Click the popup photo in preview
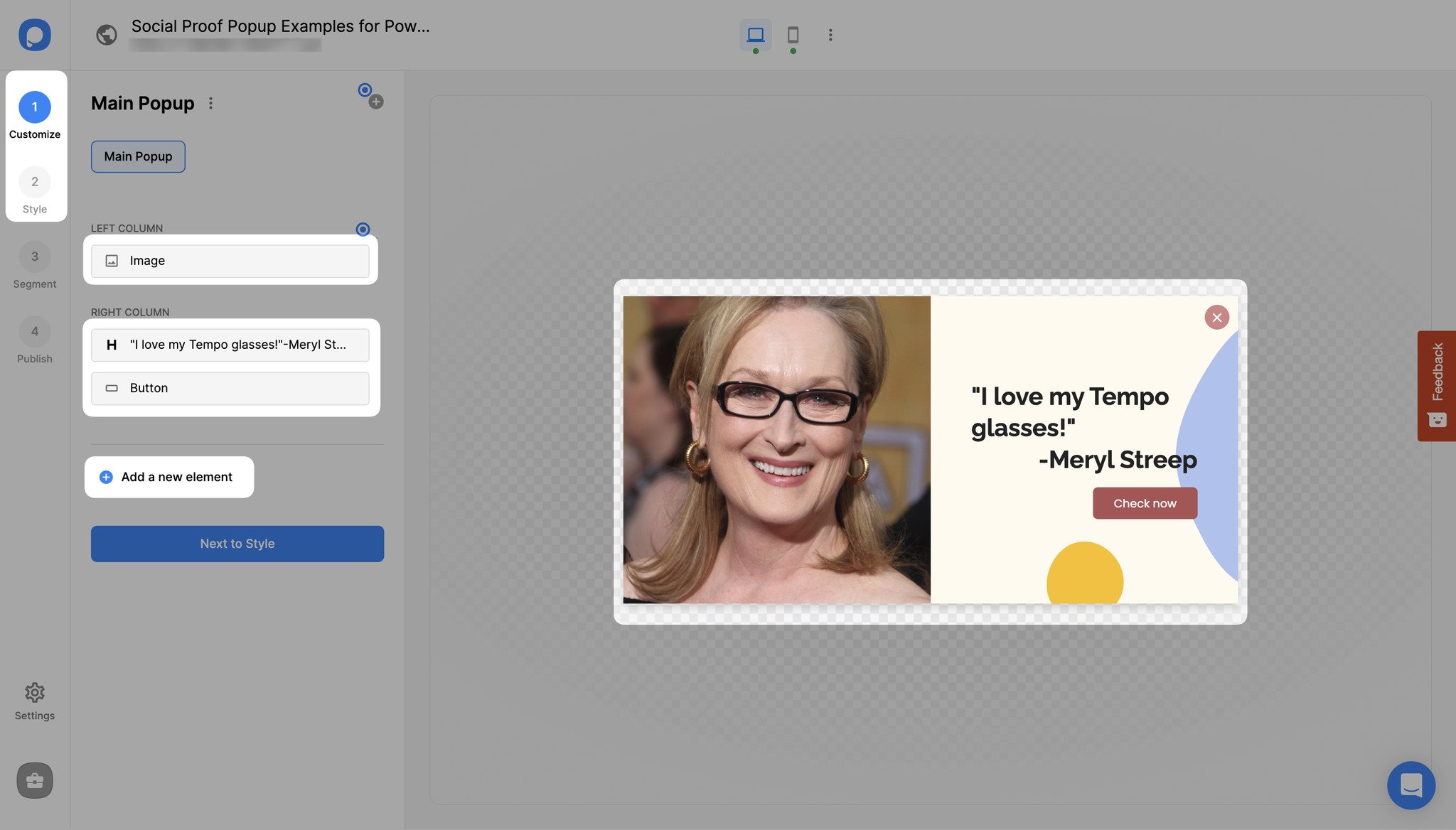 coord(776,450)
